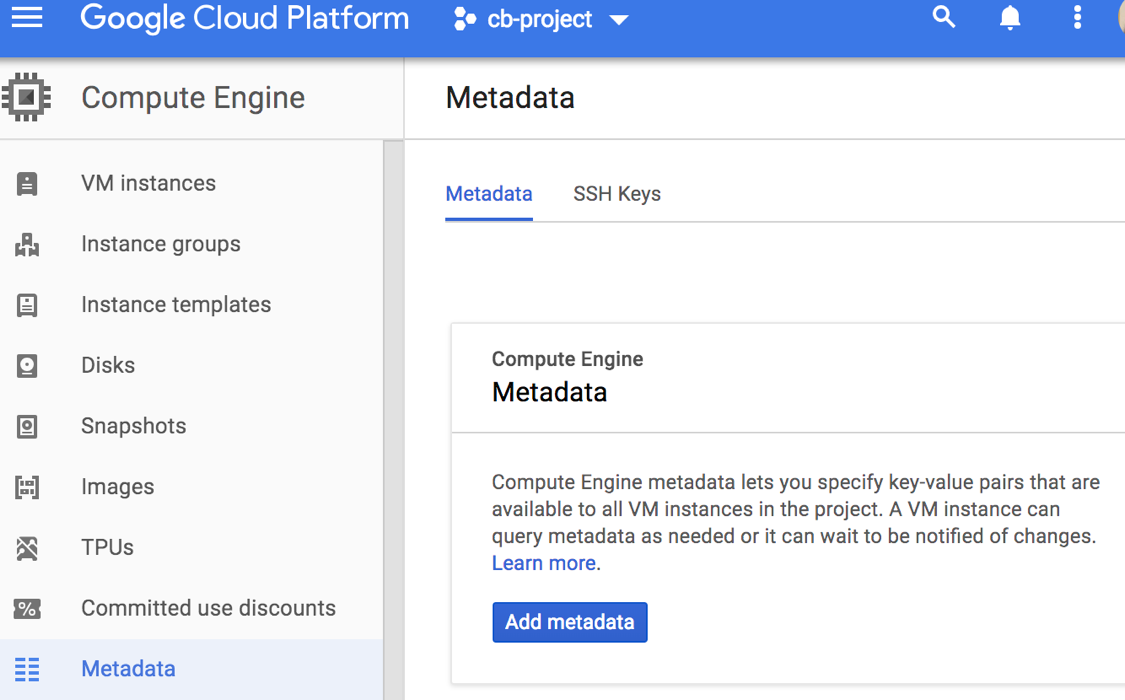1125x700 pixels.
Task: Click the Images icon
Action: point(27,488)
